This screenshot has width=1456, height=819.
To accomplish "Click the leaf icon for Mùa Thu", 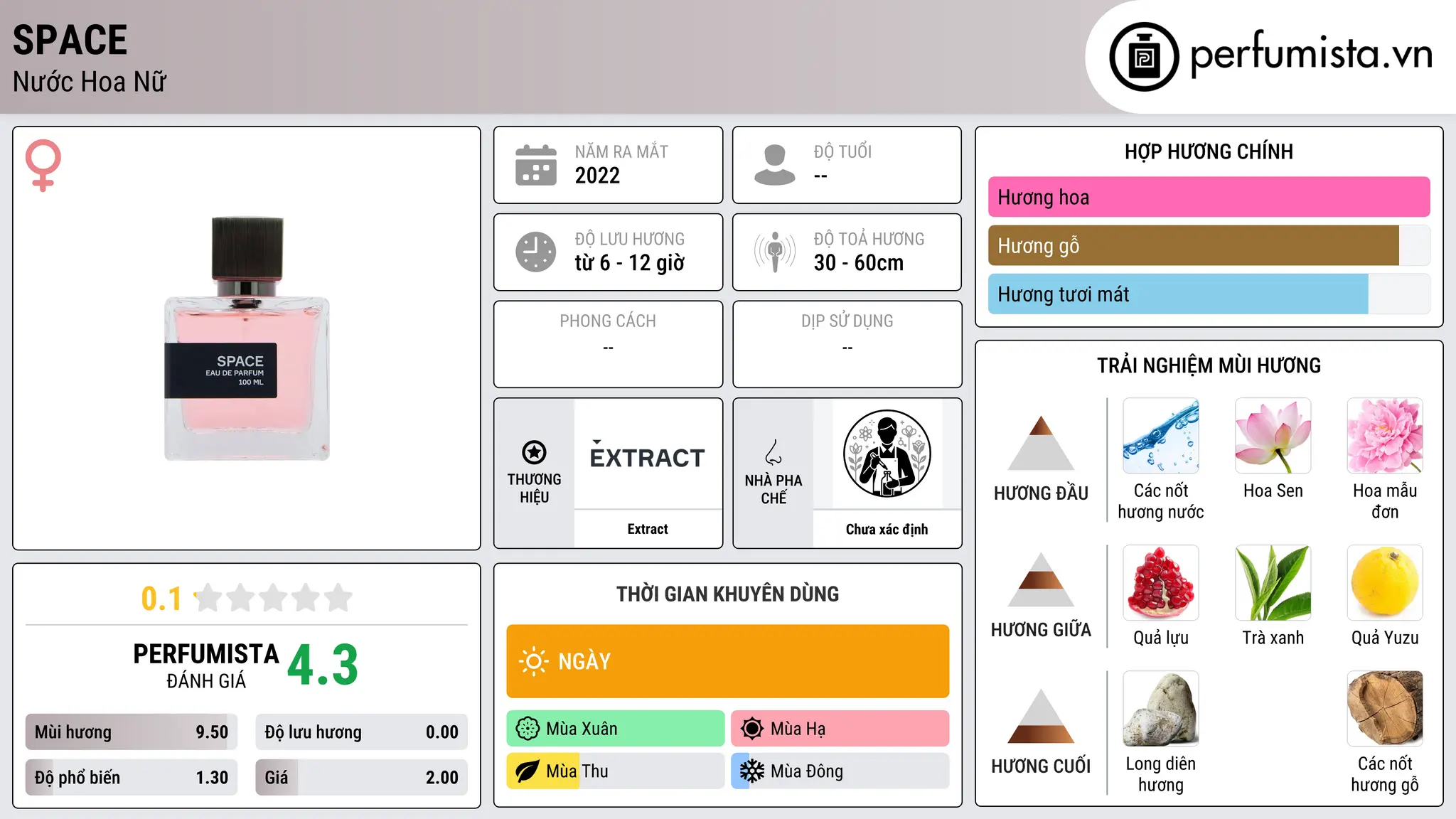I will coord(528,771).
